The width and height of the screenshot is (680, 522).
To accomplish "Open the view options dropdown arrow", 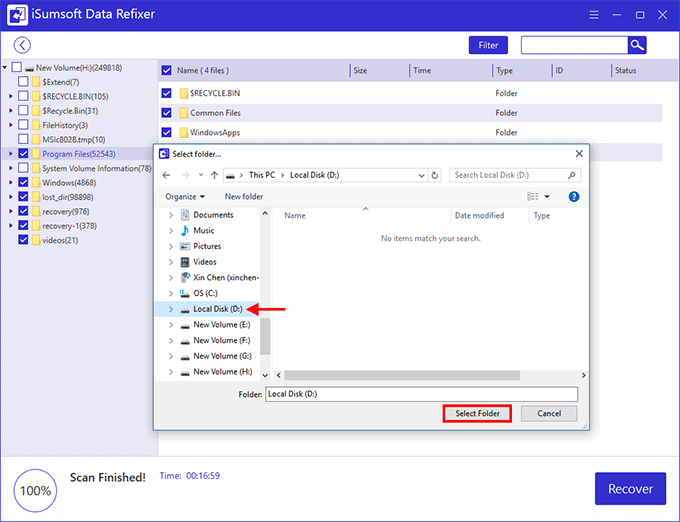I will (547, 197).
